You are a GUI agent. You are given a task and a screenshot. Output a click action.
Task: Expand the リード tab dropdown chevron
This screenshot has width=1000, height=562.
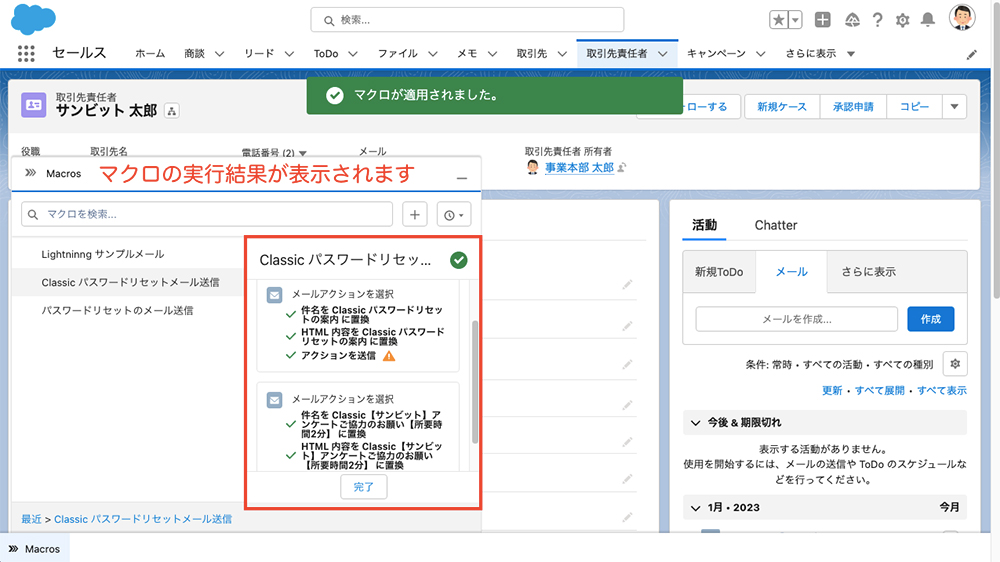click(x=289, y=54)
